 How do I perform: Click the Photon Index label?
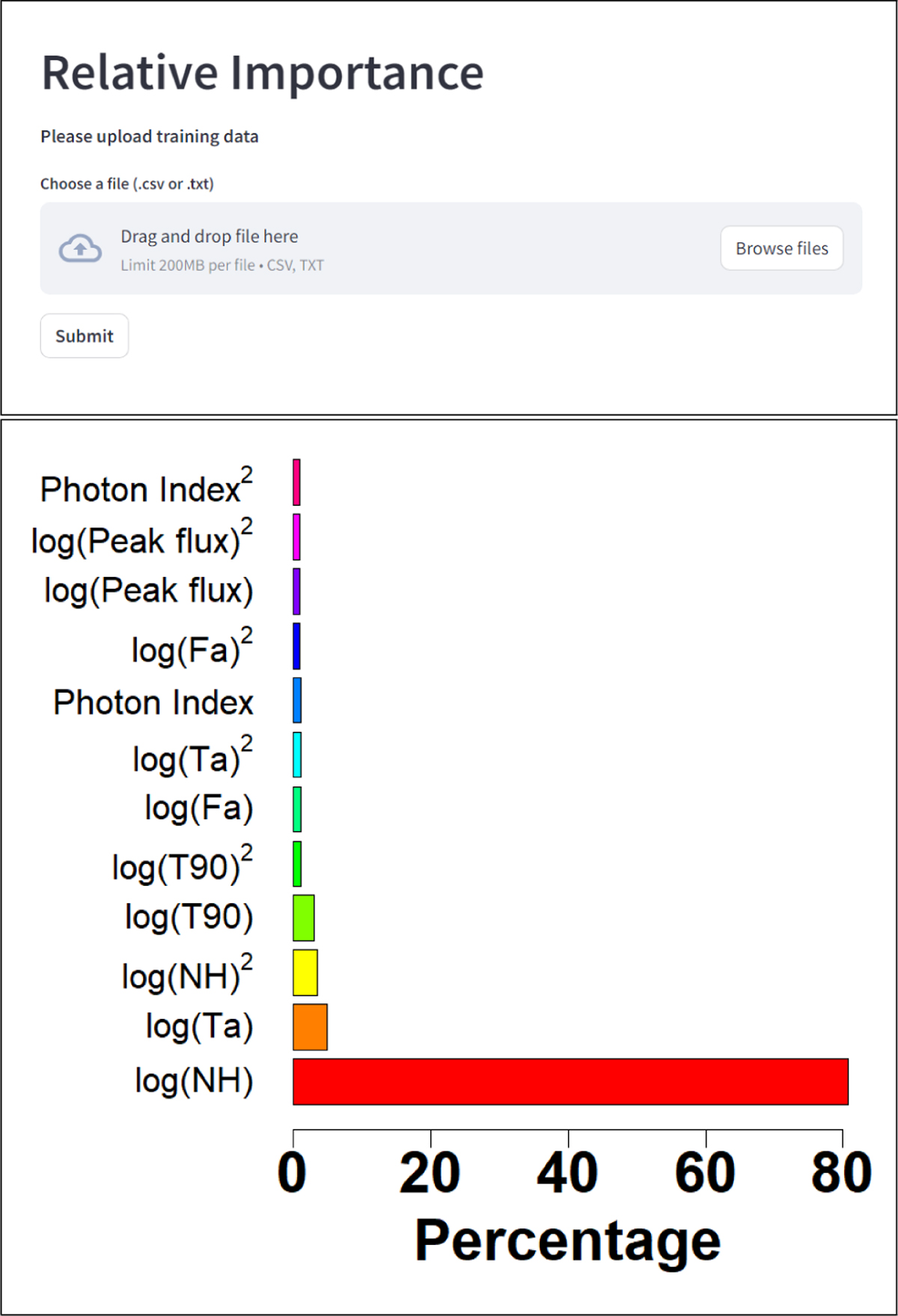tap(153, 703)
